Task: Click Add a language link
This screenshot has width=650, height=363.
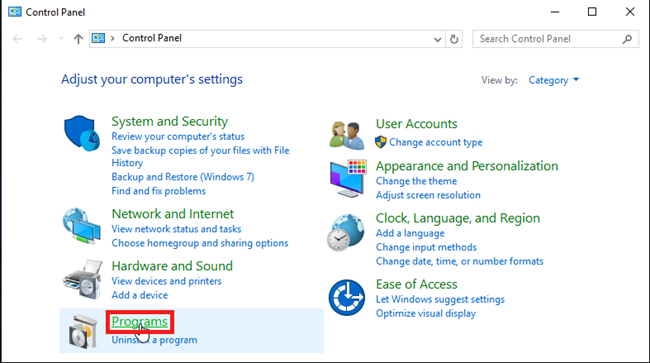Action: tap(410, 233)
